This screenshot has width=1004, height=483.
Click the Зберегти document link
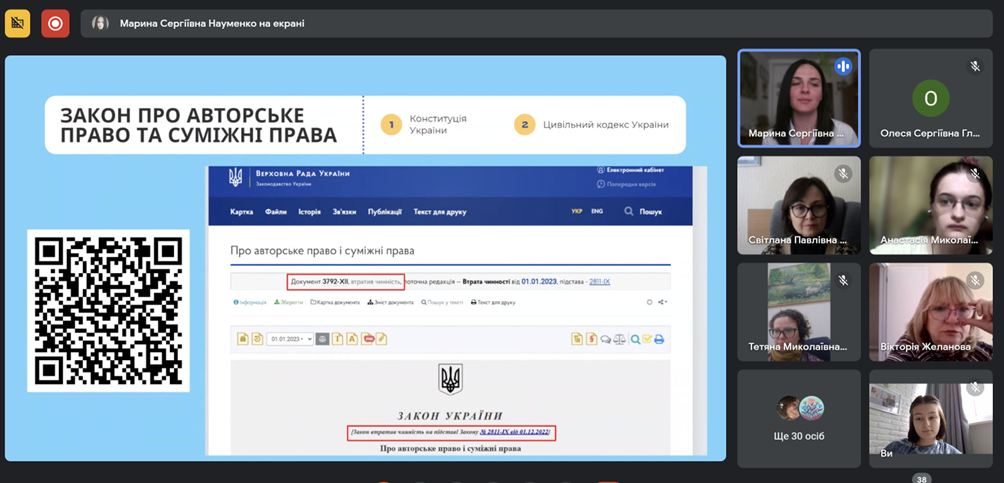pos(289,302)
